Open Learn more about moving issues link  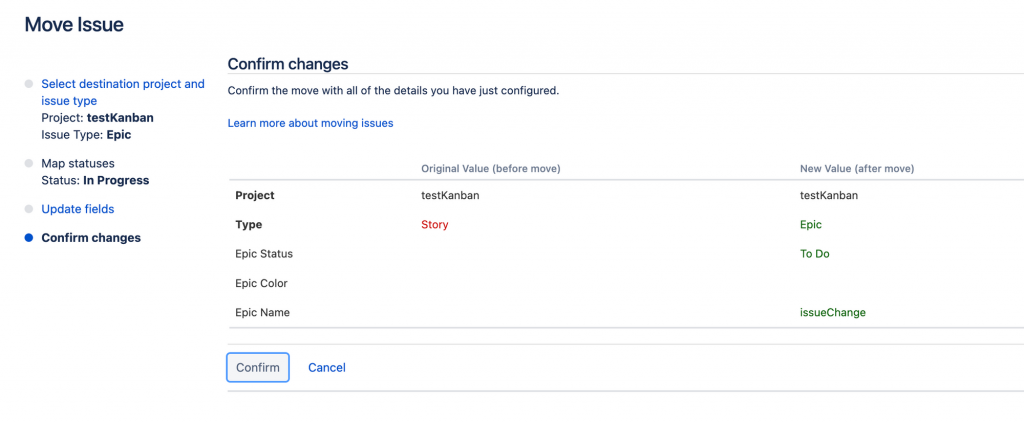310,123
